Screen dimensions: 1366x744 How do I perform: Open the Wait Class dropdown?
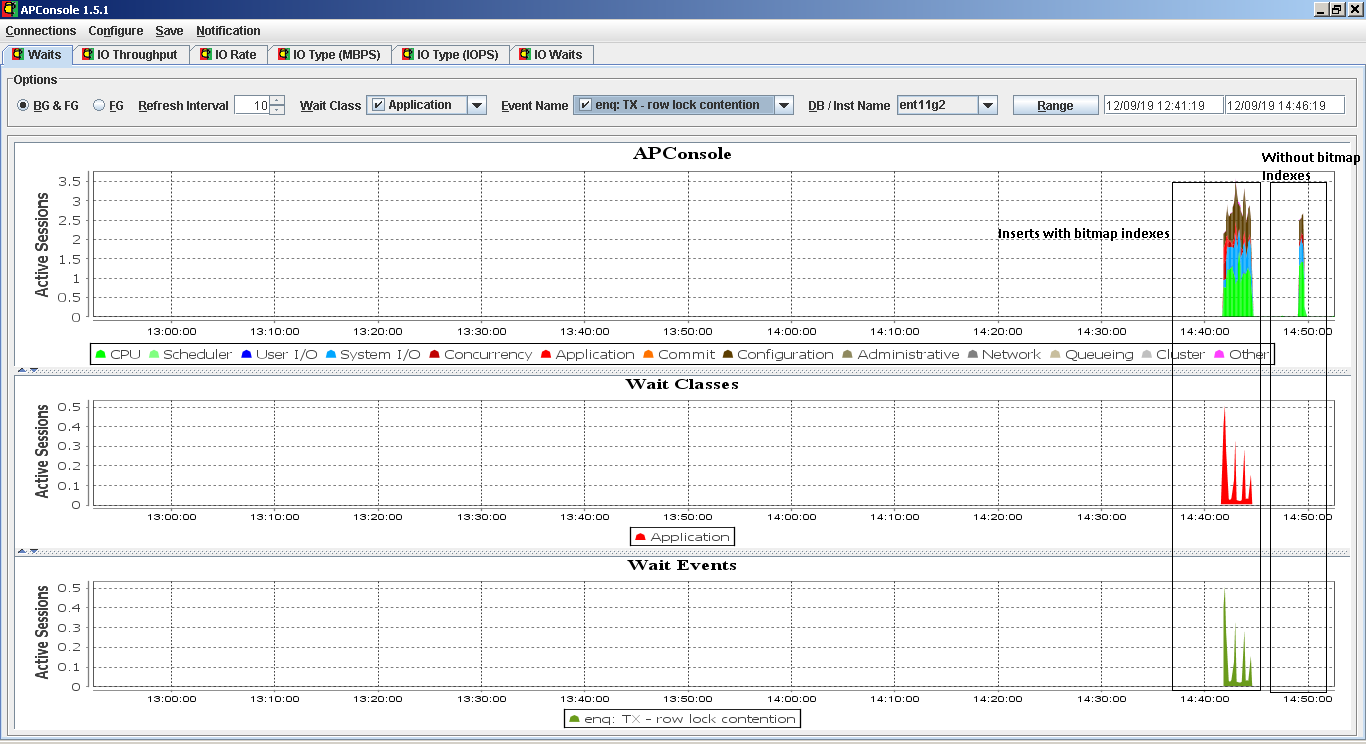click(477, 104)
